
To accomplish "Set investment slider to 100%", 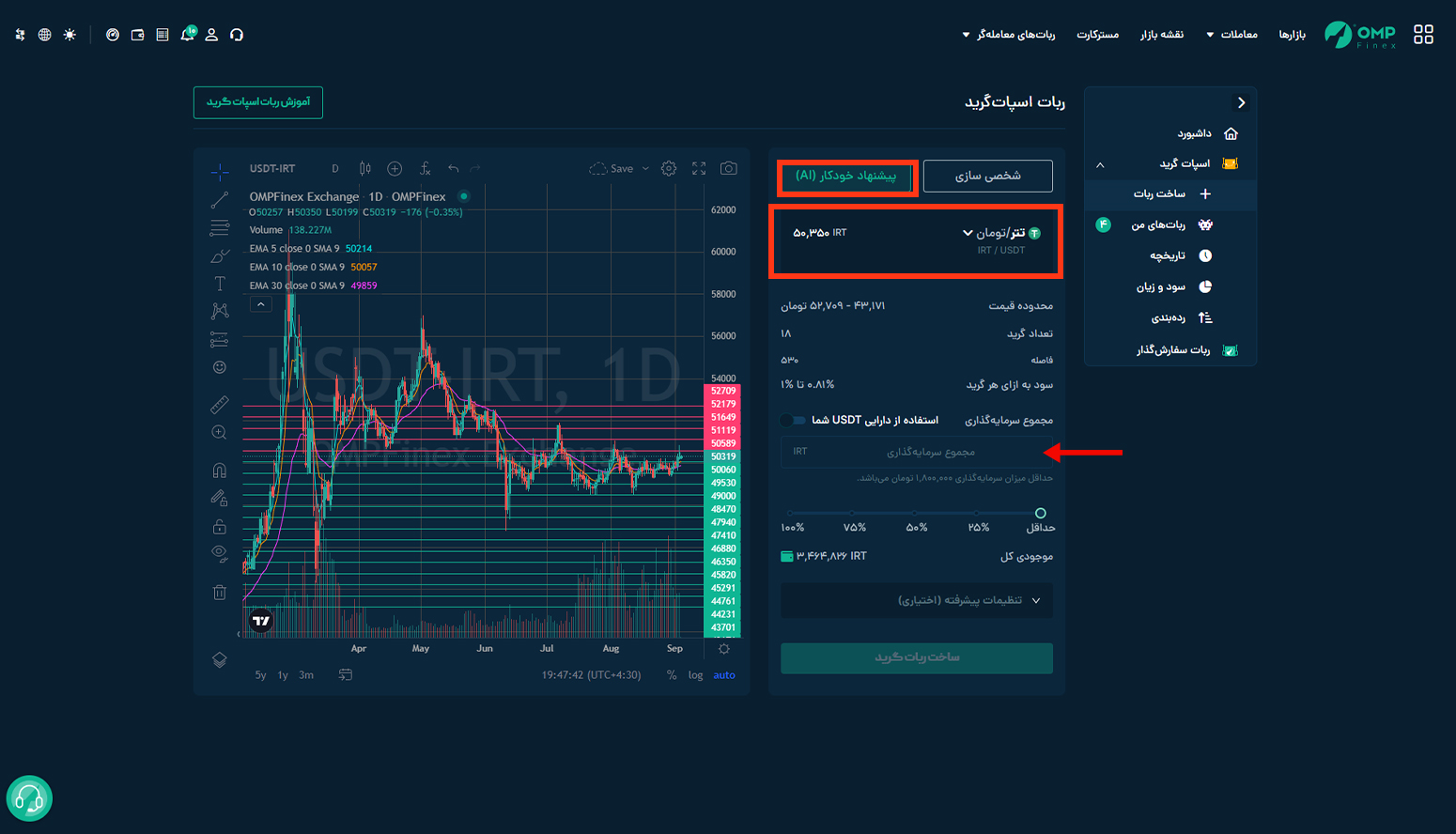I will 792,514.
